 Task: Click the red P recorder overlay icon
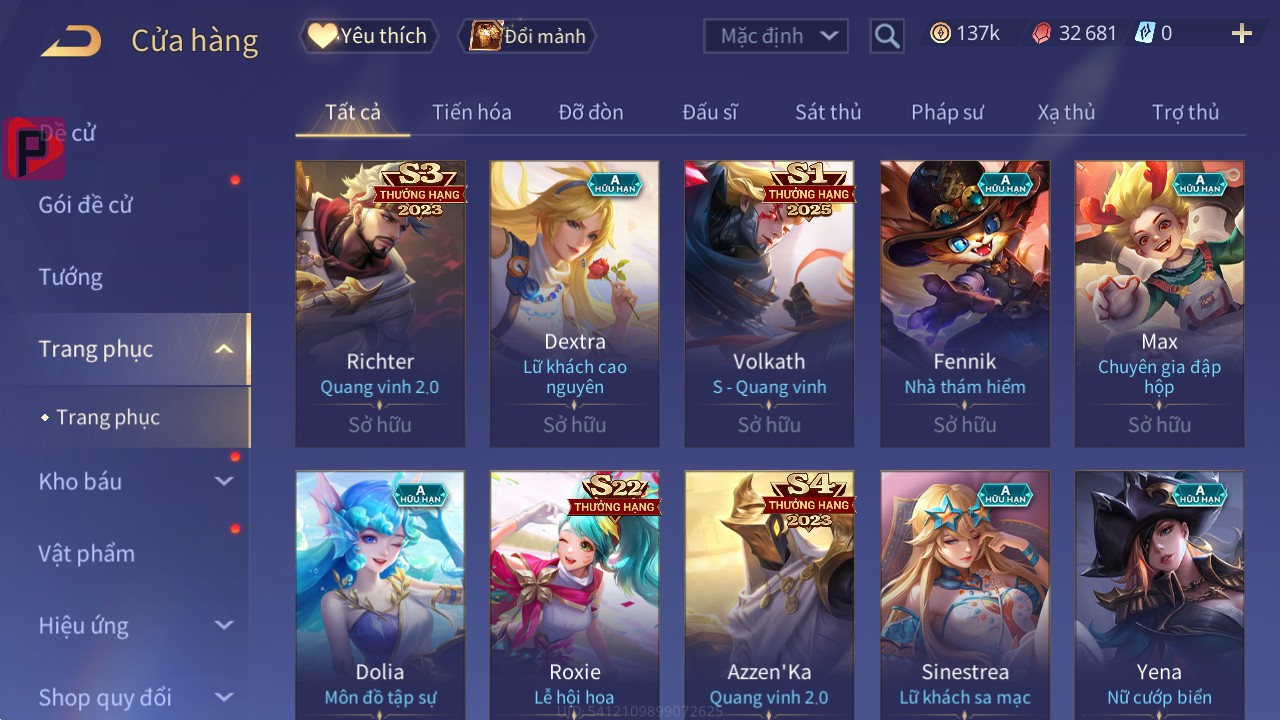[33, 148]
